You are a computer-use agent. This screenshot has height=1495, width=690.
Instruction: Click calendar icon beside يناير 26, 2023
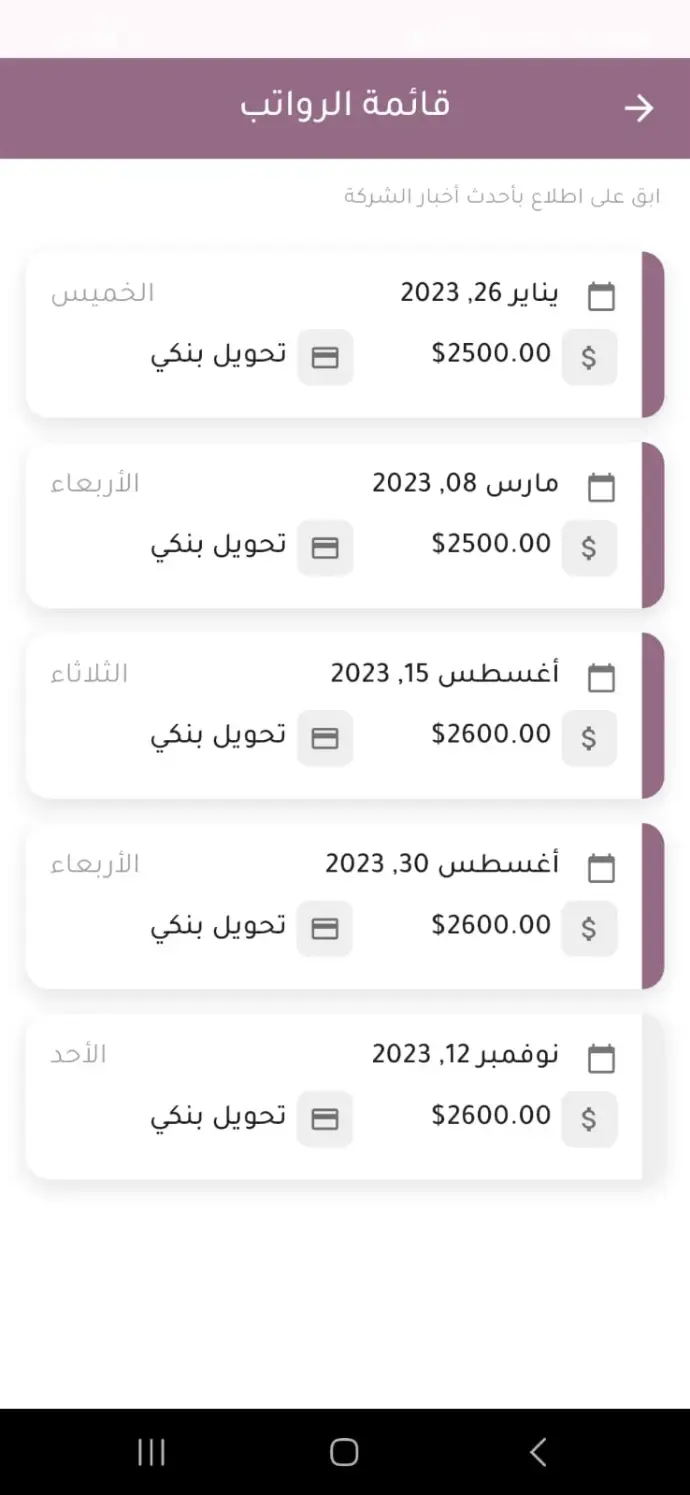[601, 296]
